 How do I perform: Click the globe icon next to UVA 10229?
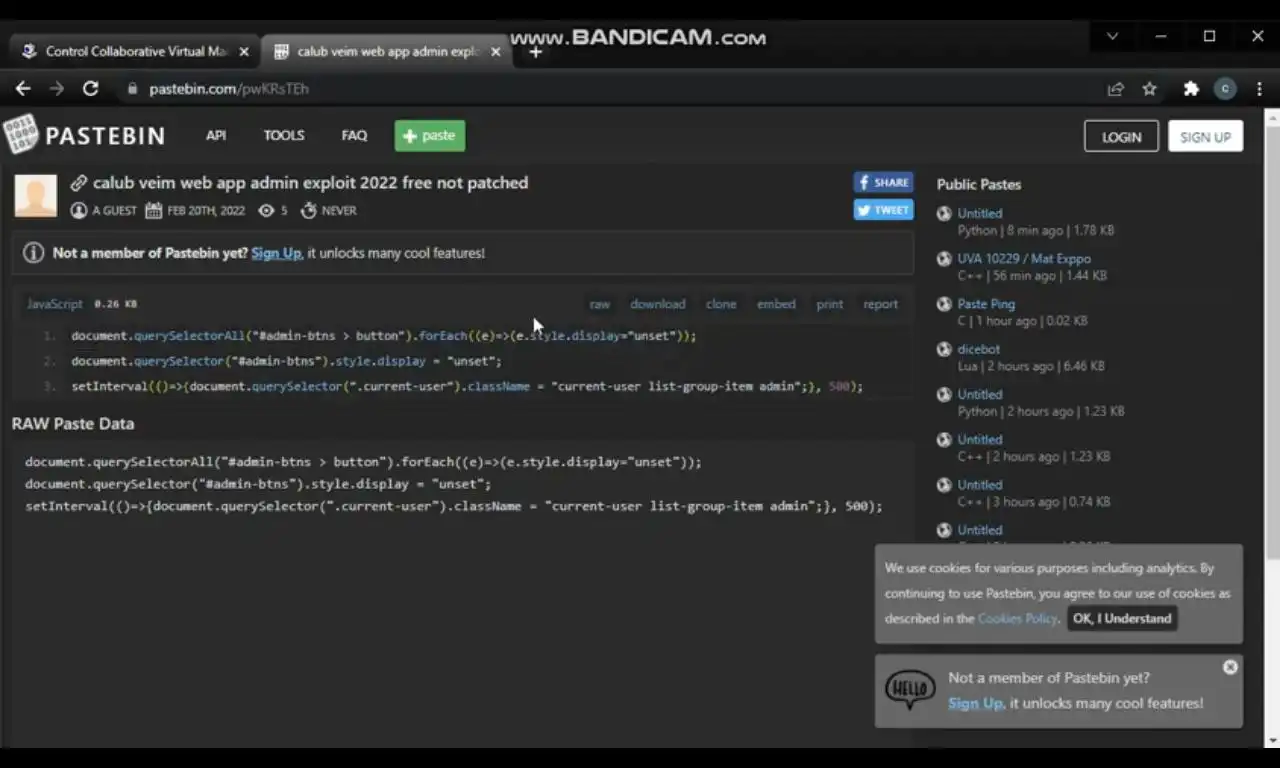click(944, 259)
